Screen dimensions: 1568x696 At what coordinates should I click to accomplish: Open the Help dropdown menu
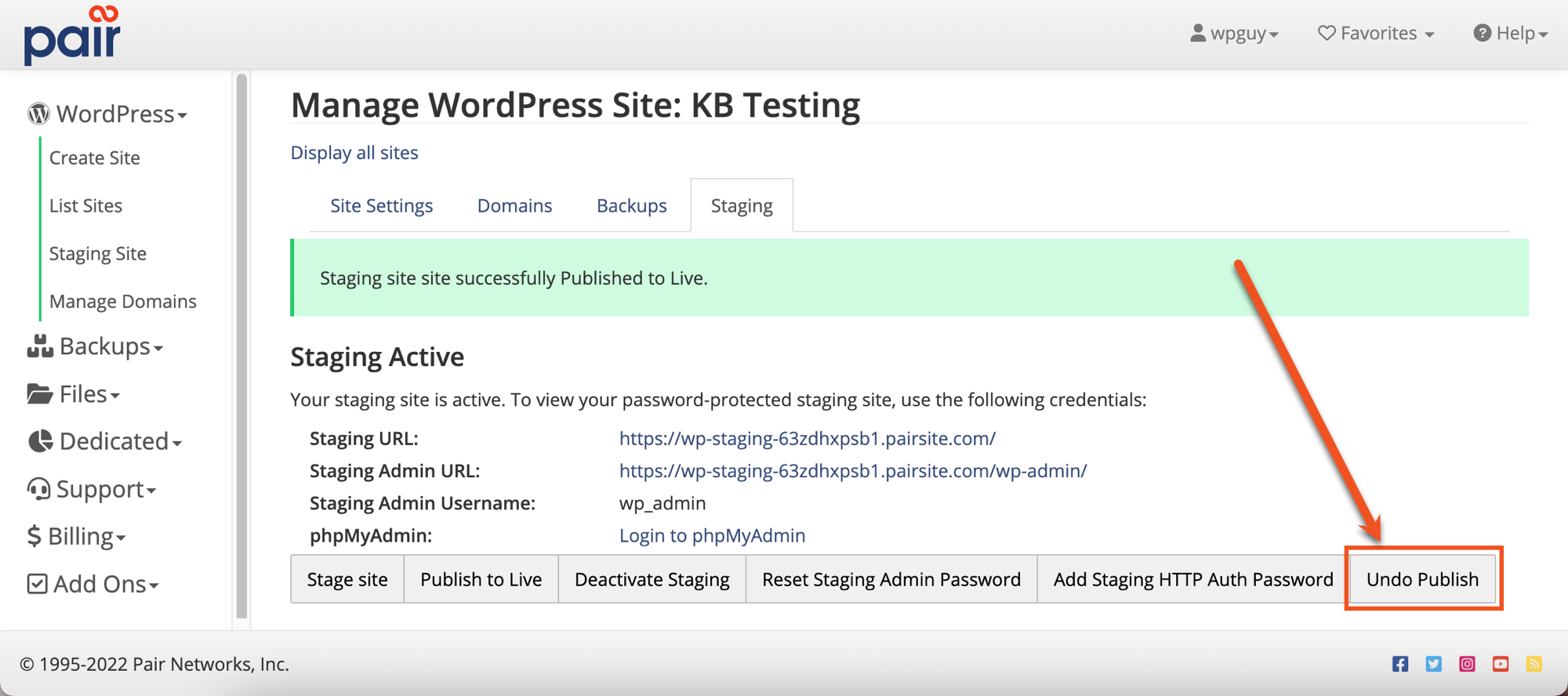point(1511,33)
